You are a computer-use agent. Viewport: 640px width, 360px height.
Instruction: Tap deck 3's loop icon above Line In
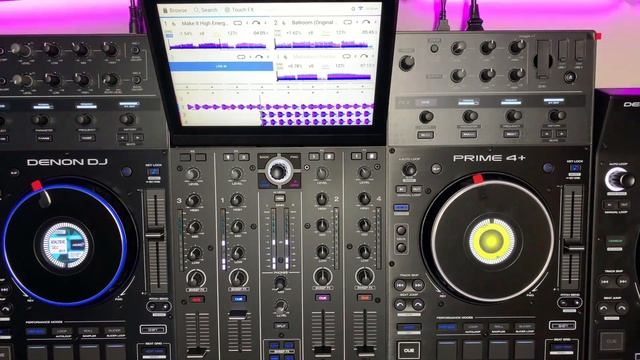[241, 57]
